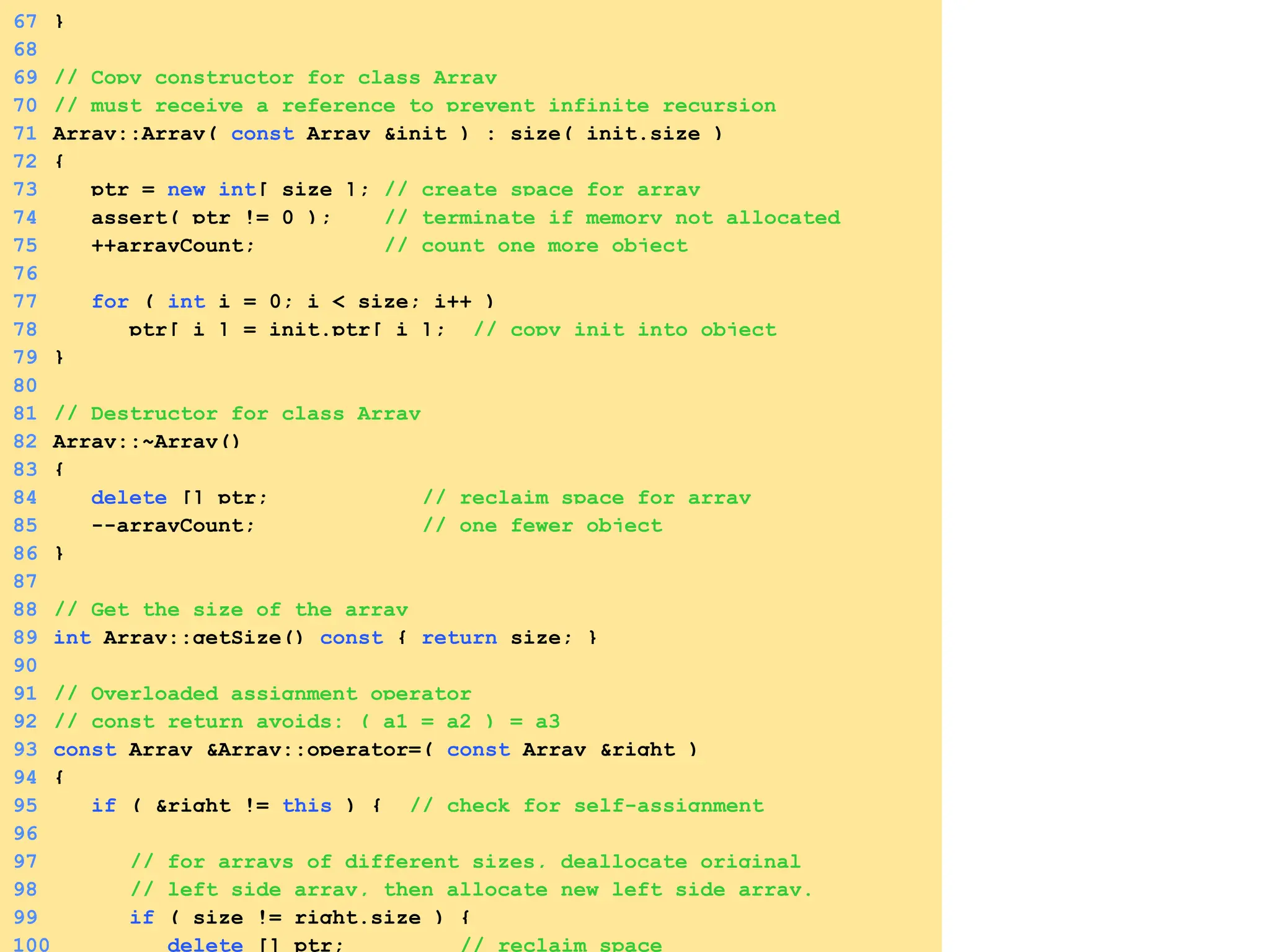Select '--arrayCount;' on line 85

(x=173, y=526)
